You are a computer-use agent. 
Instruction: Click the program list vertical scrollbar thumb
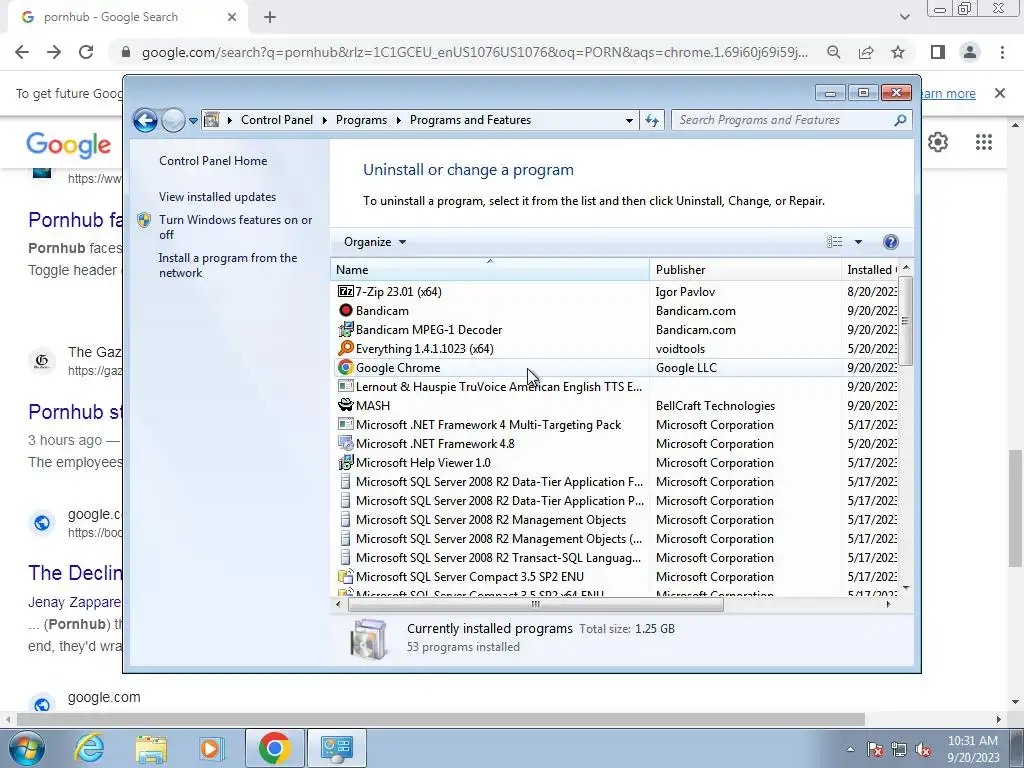point(905,321)
